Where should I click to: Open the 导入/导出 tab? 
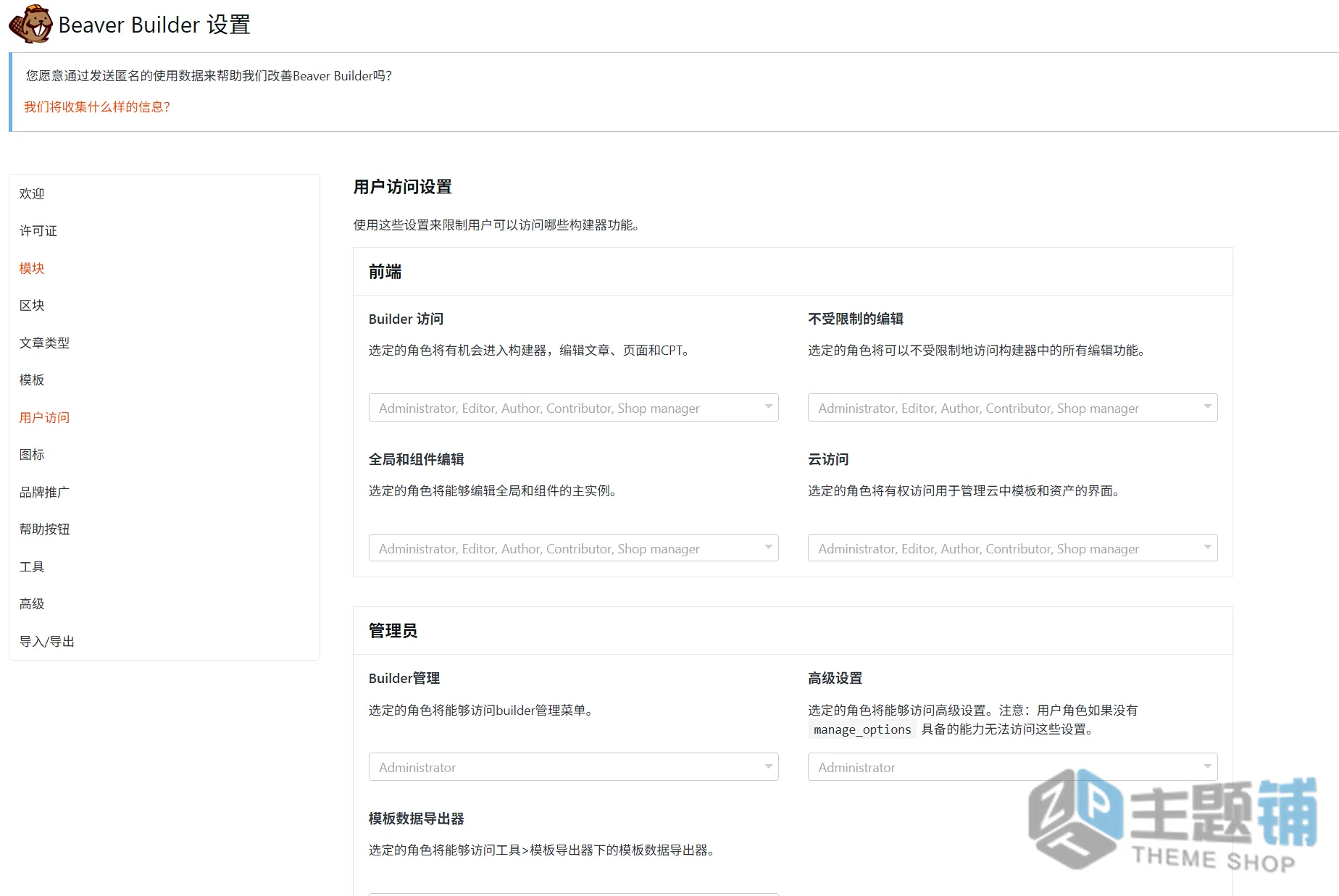click(46, 641)
